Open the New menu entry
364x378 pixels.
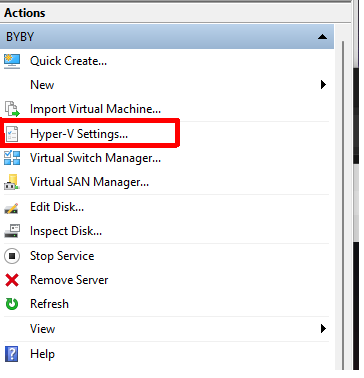pos(42,85)
